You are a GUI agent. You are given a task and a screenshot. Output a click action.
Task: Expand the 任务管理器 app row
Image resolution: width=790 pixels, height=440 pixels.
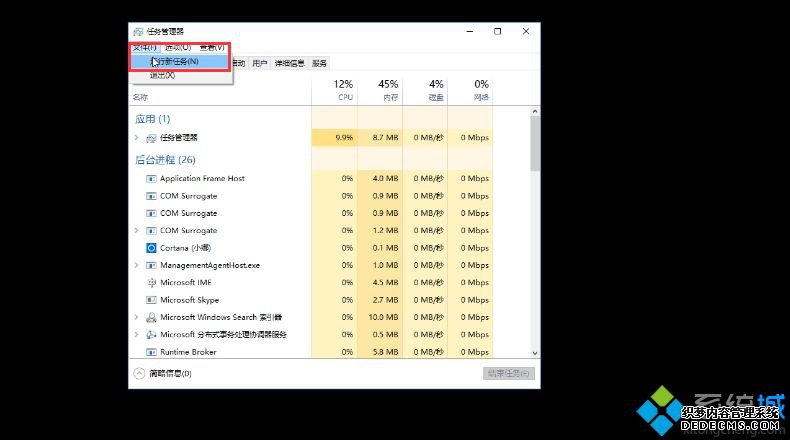pyautogui.click(x=136, y=138)
